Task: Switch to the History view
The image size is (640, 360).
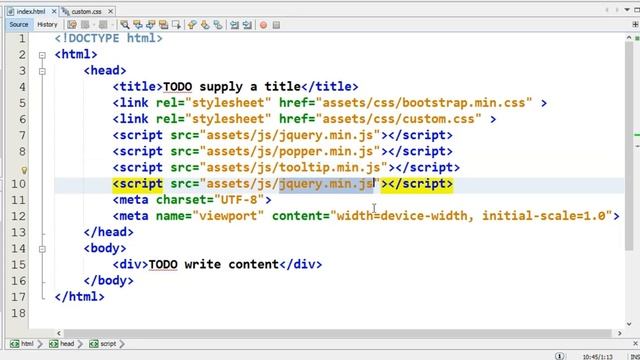Action: coord(47,24)
